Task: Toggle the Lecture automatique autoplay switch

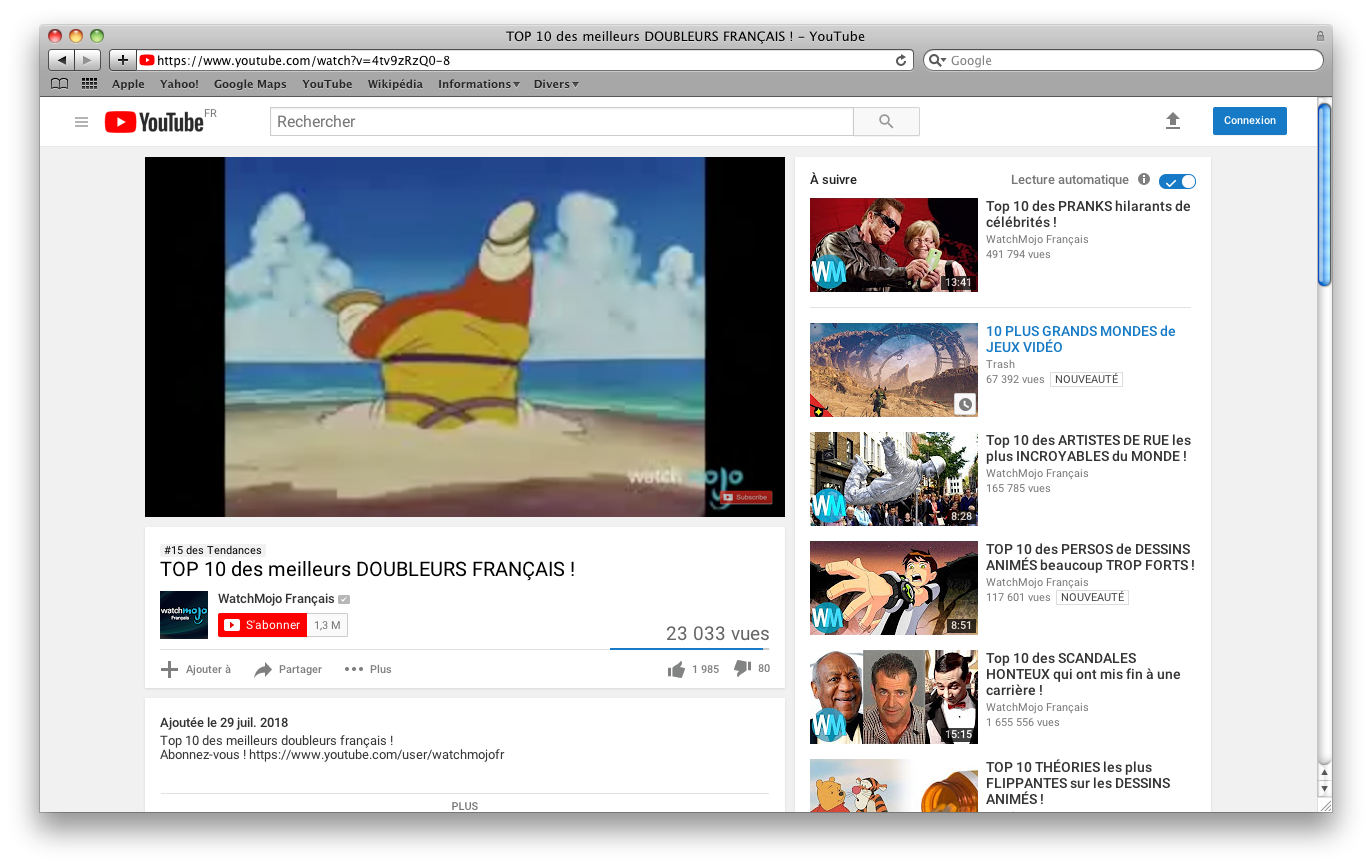Action: tap(1177, 181)
